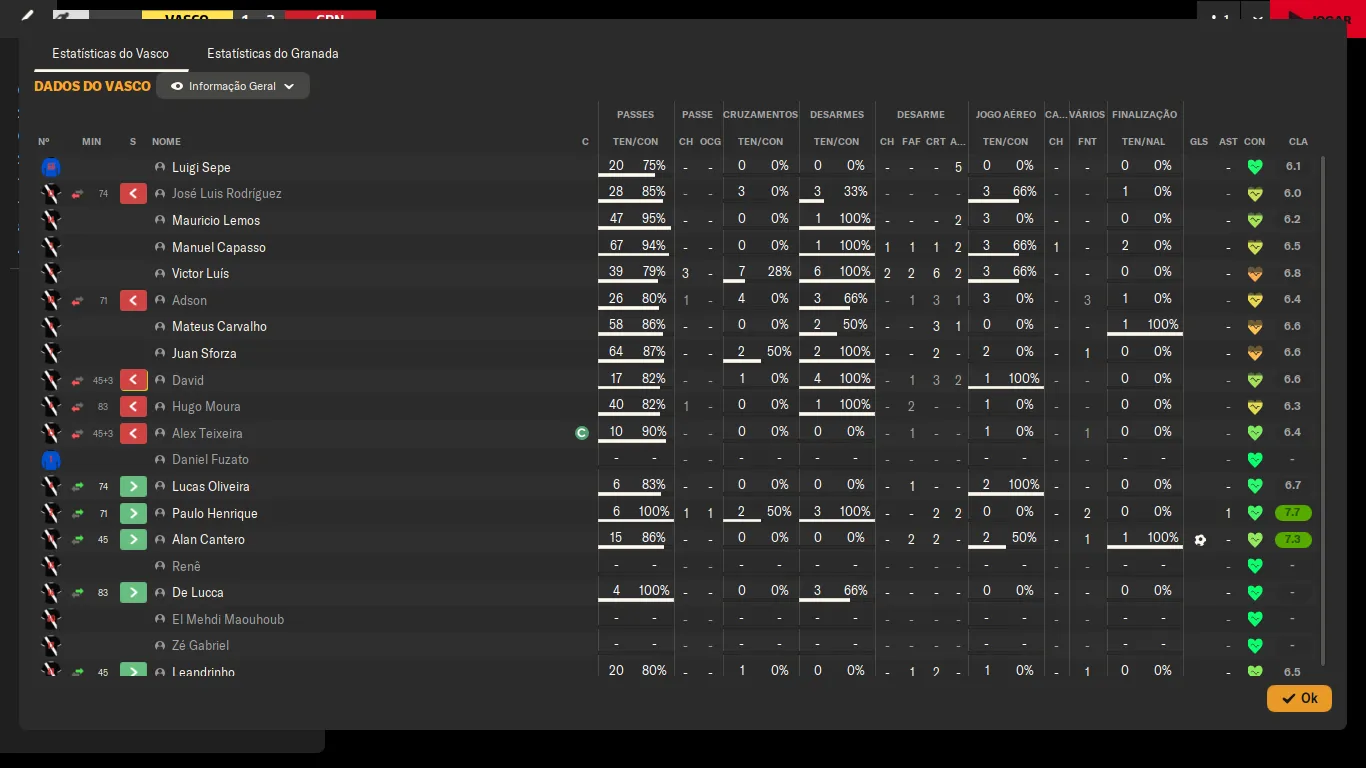
Task: Sort by the GLS column header
Action: point(1199,142)
